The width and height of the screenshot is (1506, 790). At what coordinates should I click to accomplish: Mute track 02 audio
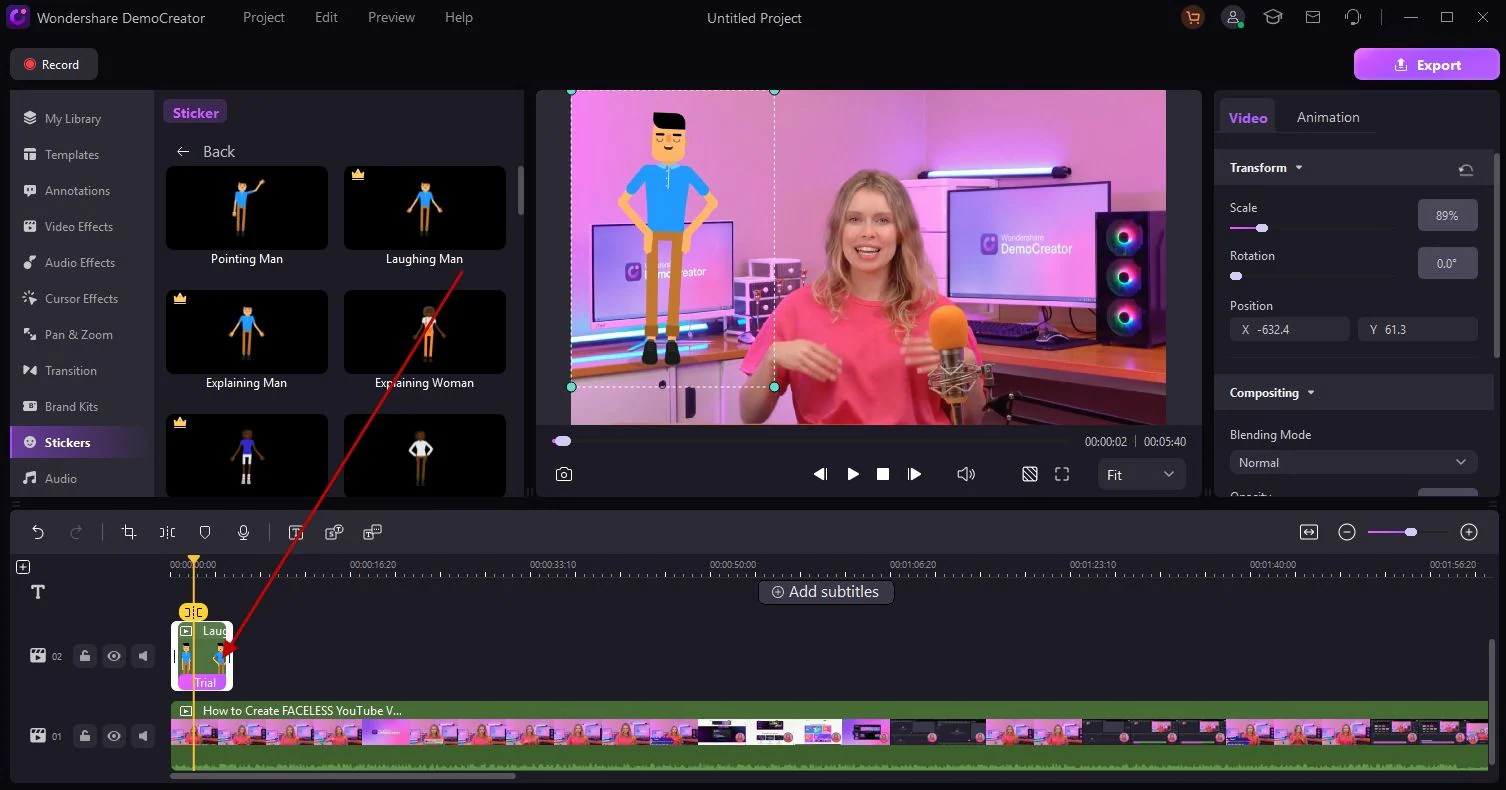(144, 656)
